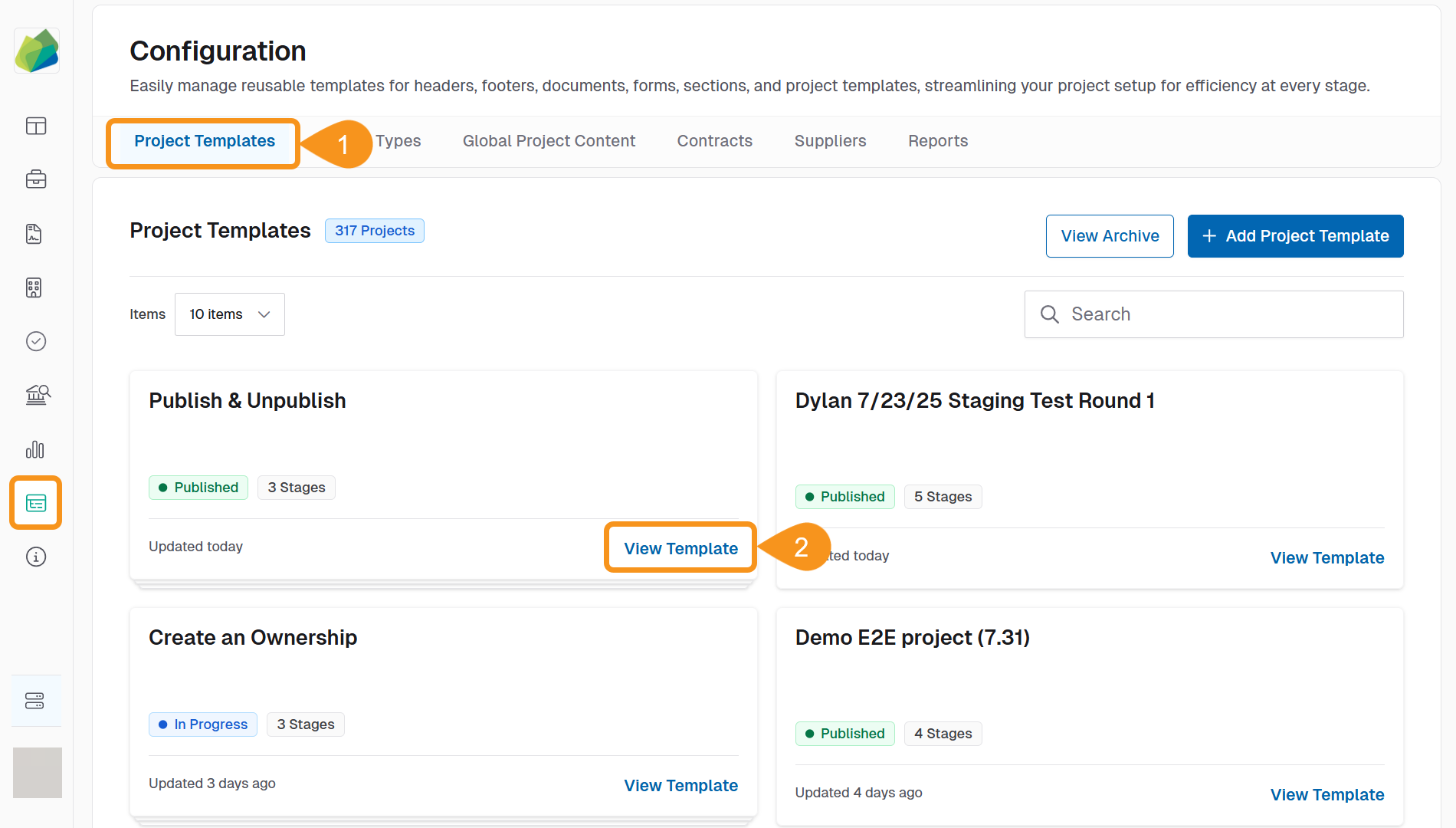Select the highlighted Configuration sidebar icon
Viewport: 1456px width, 828px height.
click(36, 503)
